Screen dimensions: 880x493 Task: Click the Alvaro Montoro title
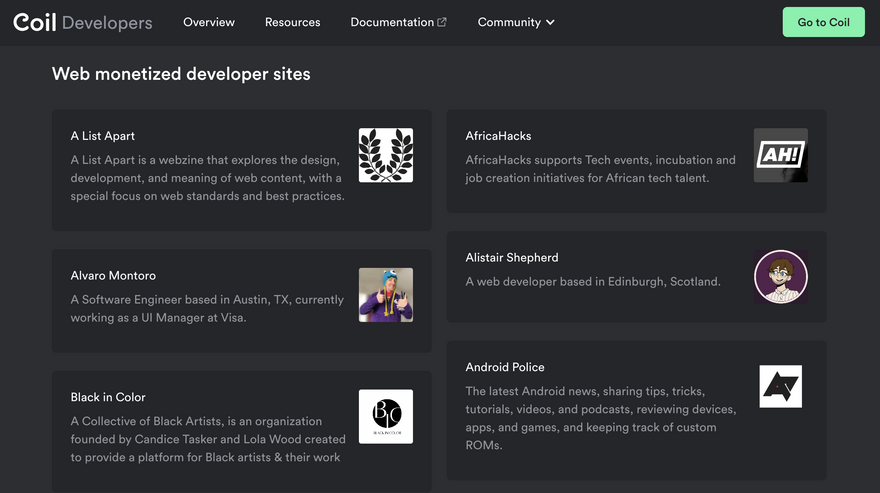(x=113, y=276)
